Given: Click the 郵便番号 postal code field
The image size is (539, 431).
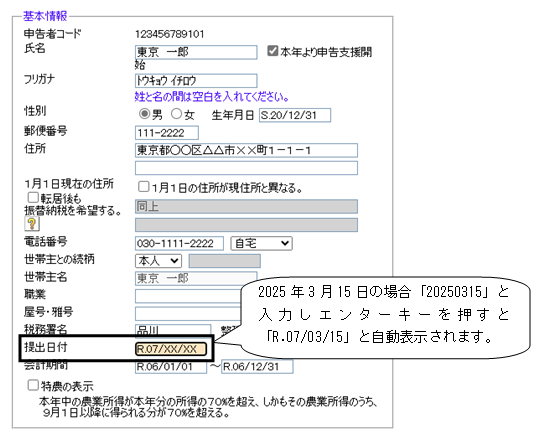Looking at the screenshot, I should click(x=167, y=133).
